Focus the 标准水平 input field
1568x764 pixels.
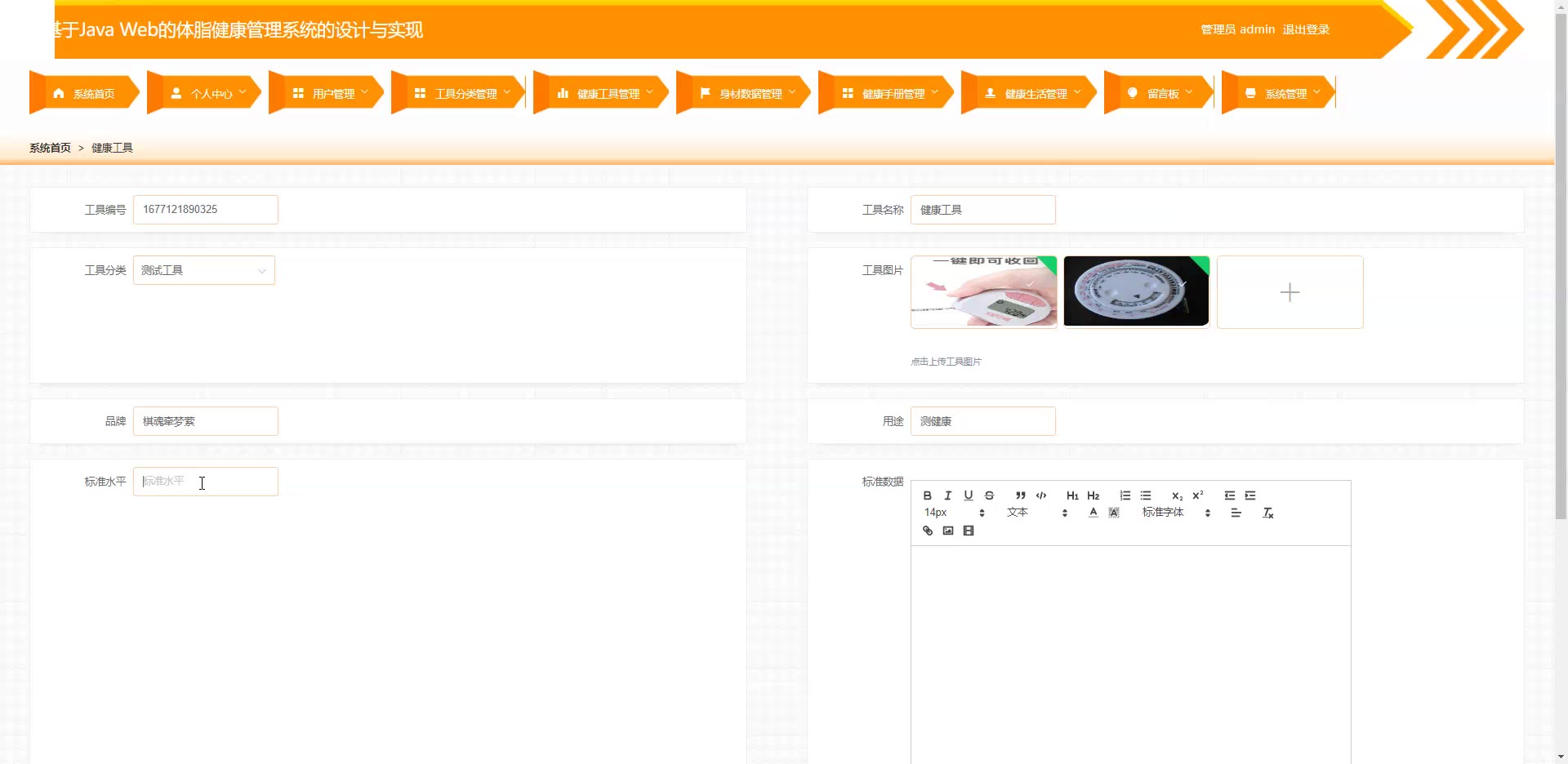click(x=206, y=482)
